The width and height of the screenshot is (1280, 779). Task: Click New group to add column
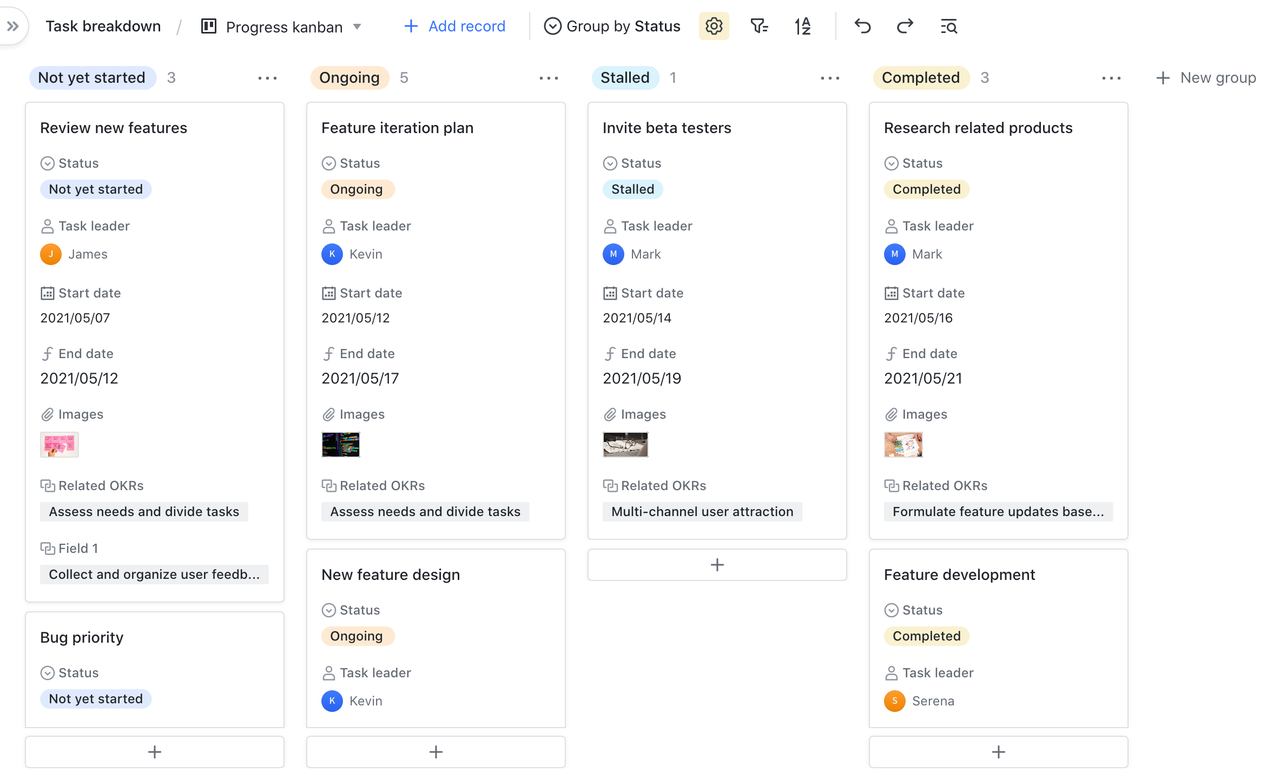point(1206,78)
